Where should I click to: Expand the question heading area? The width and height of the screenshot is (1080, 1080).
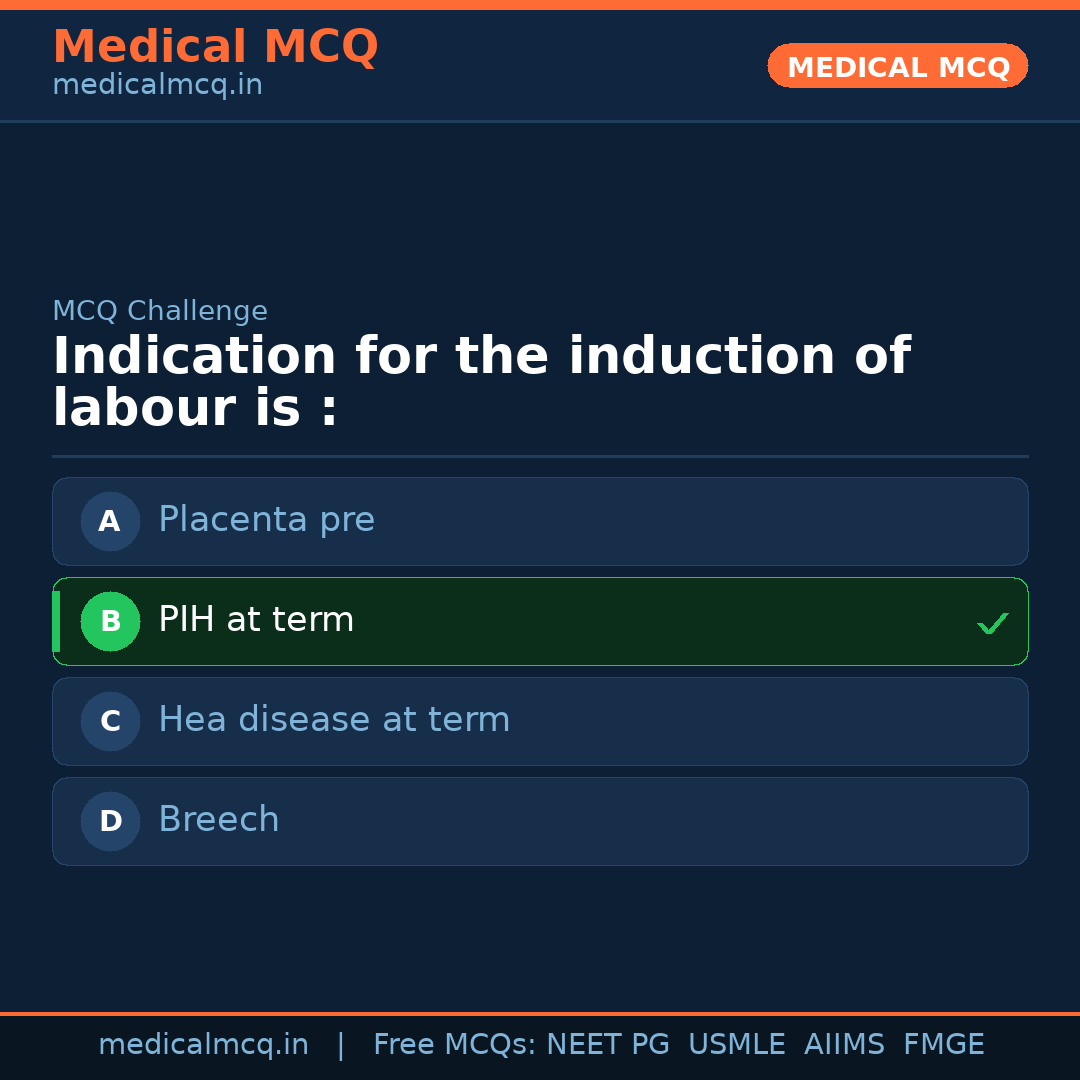click(480, 380)
